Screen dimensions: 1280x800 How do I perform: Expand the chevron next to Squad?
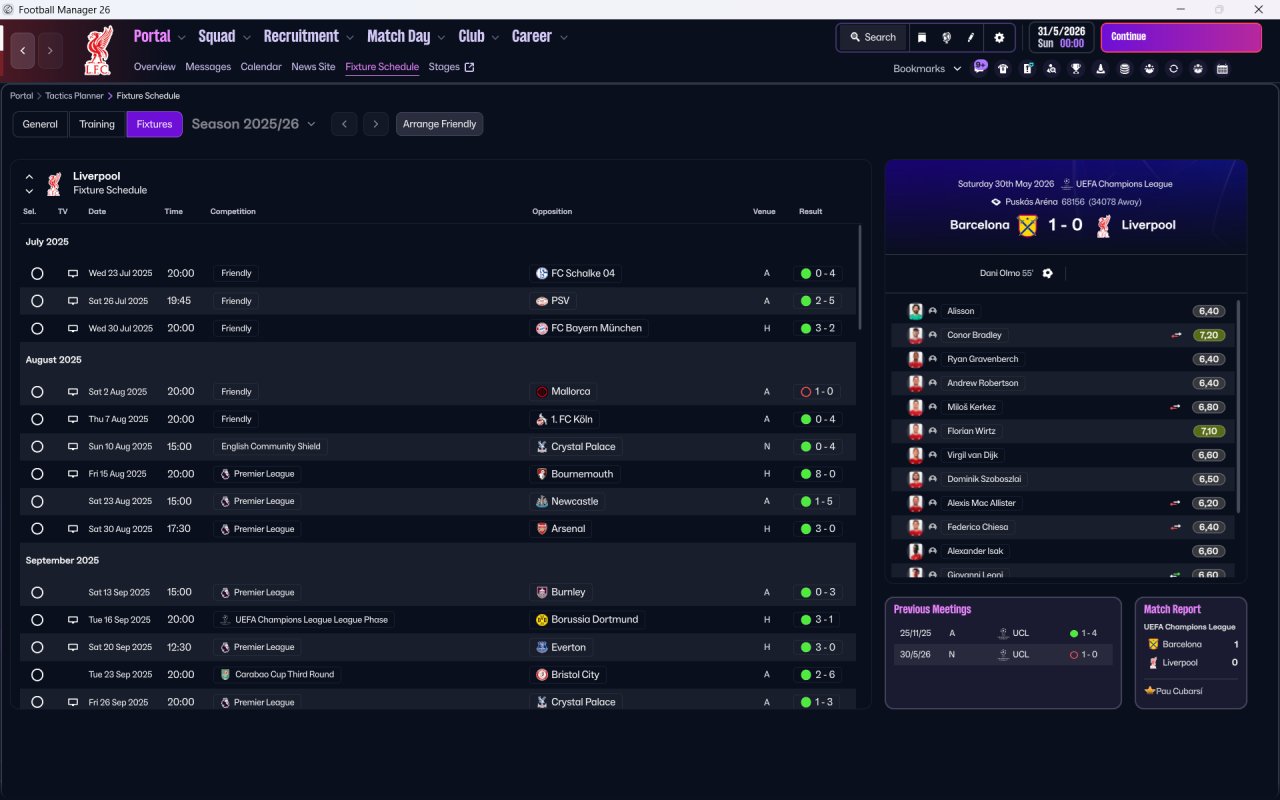coord(246,38)
